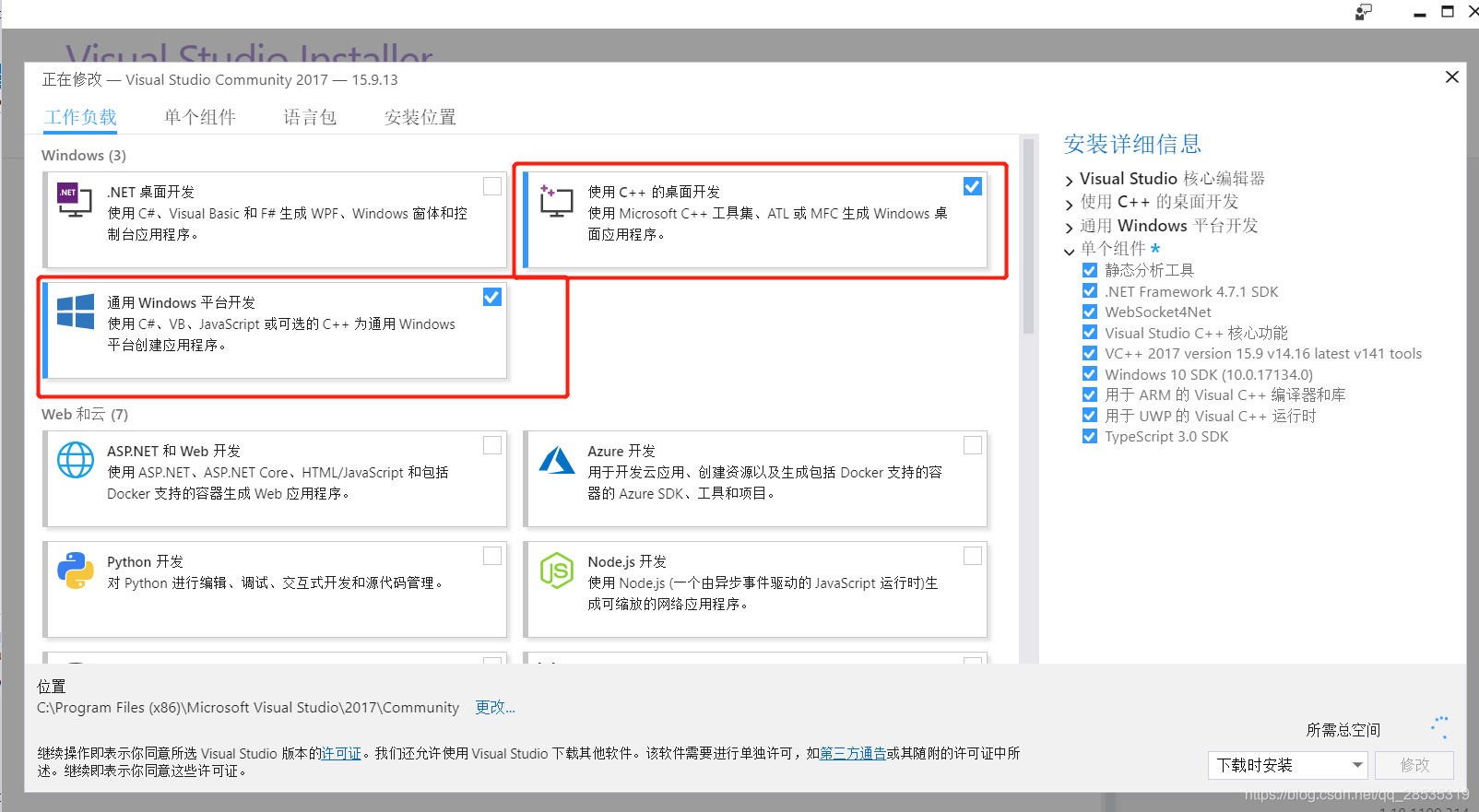Open the 下载时安装 install mode dropdown

(1288, 765)
